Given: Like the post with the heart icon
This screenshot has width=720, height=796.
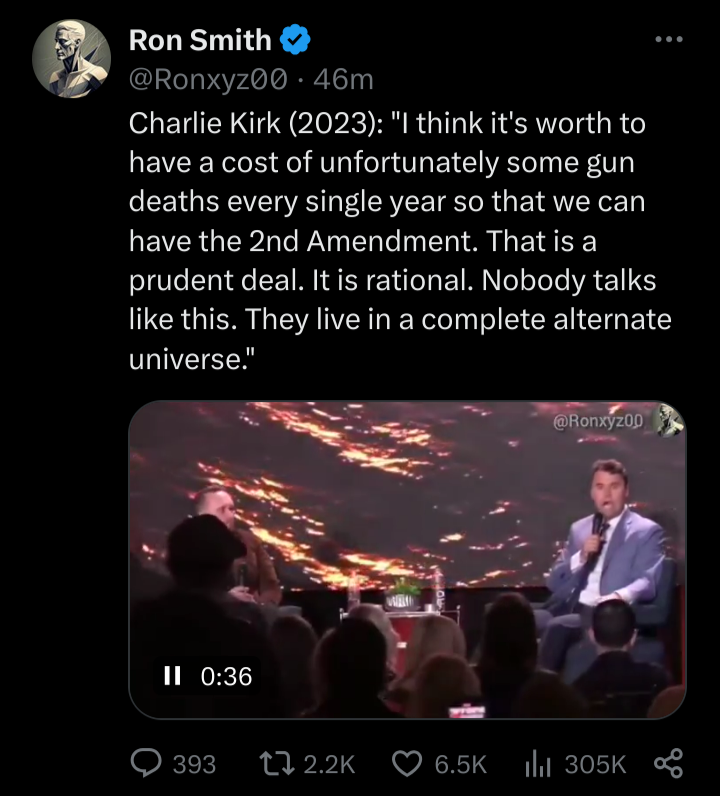Looking at the screenshot, I should click(x=406, y=764).
